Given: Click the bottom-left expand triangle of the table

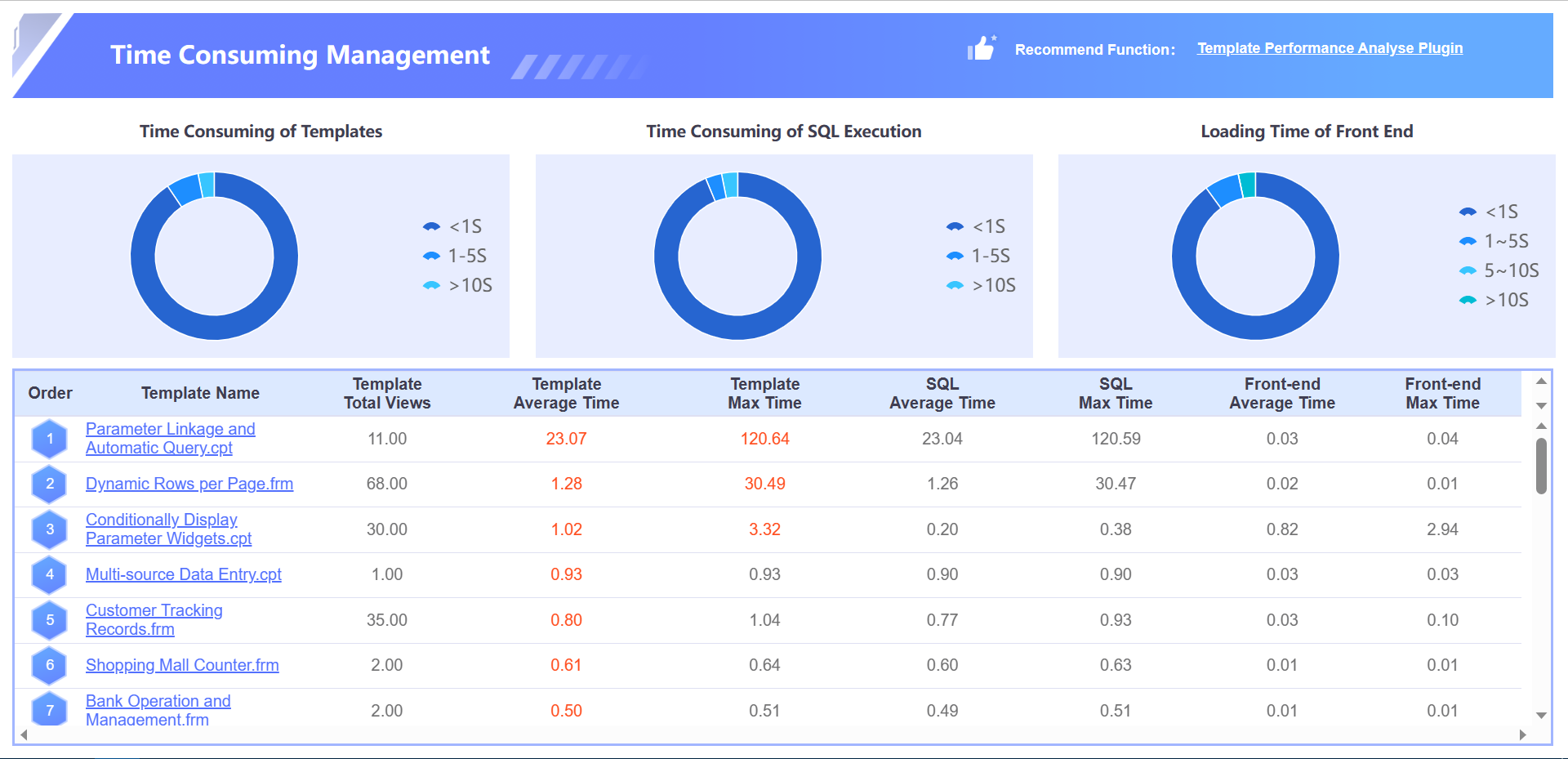Looking at the screenshot, I should tap(24, 734).
